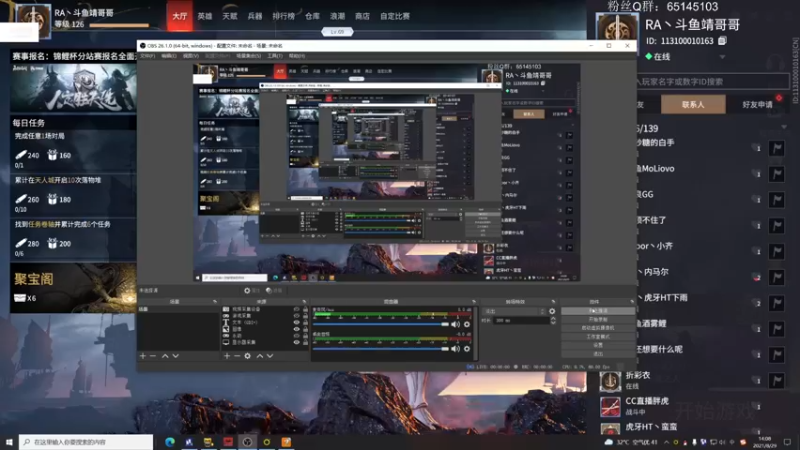Click the 退出 button in OBS controls

[x=598, y=354]
